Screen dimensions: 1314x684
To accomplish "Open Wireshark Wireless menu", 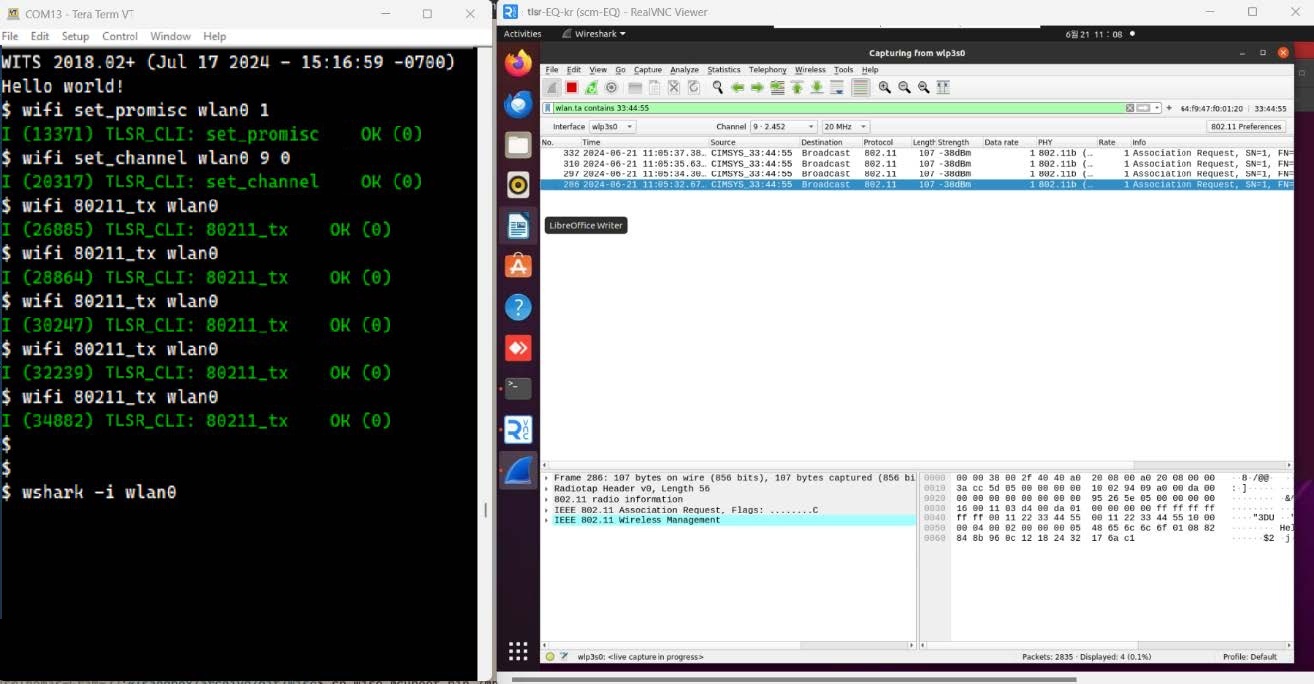I will coord(810,70).
